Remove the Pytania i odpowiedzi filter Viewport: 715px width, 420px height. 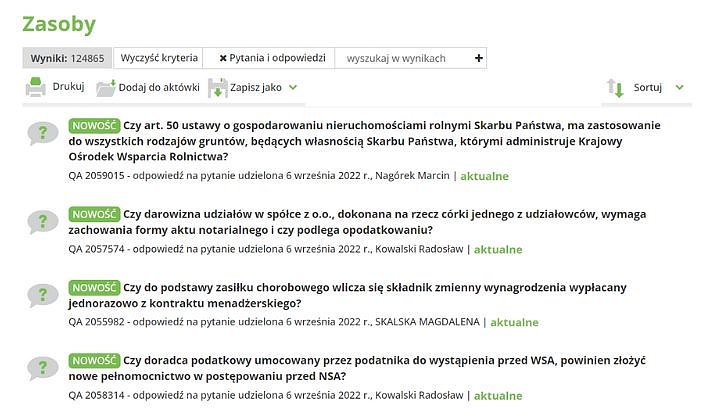click(223, 58)
